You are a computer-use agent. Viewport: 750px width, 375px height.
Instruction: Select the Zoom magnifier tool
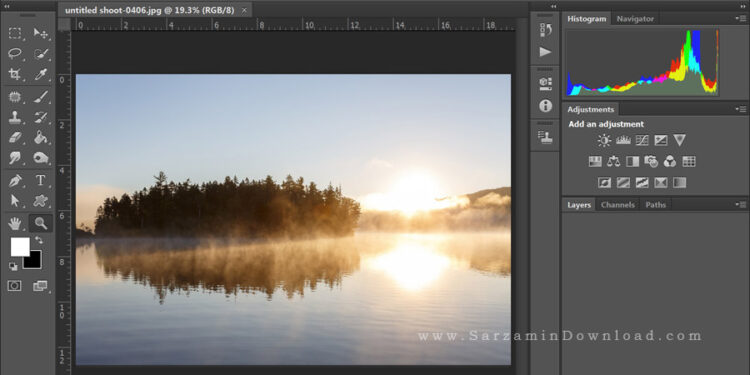[x=41, y=223]
